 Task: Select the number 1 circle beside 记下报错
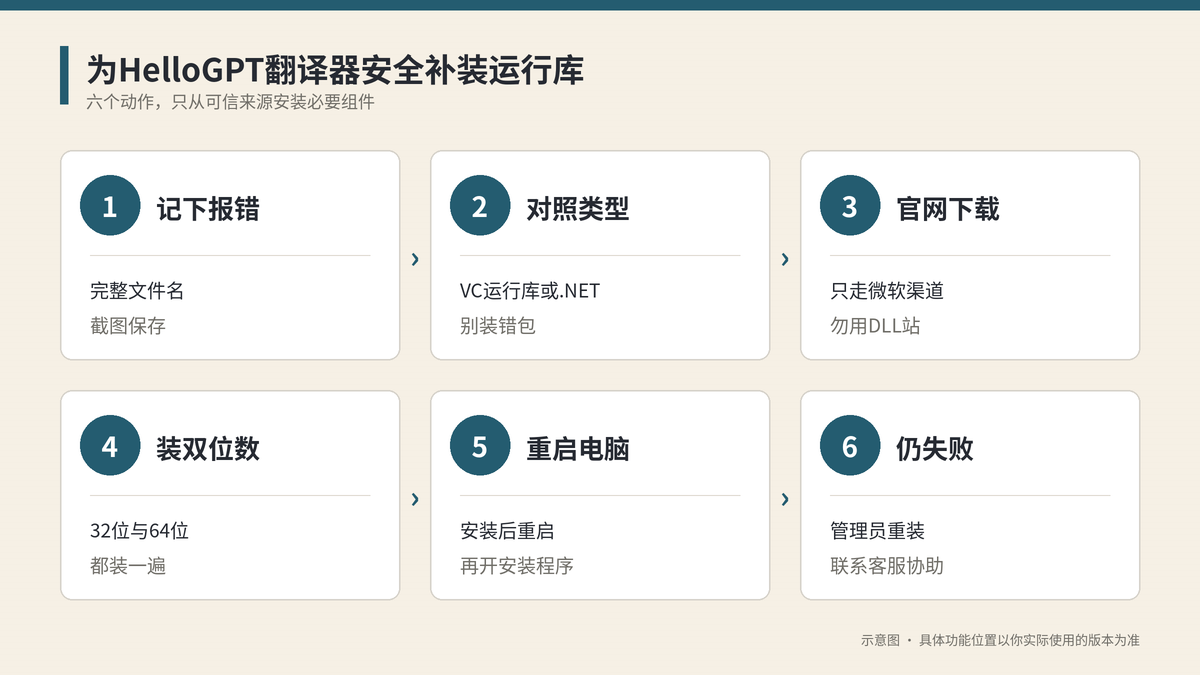click(110, 207)
